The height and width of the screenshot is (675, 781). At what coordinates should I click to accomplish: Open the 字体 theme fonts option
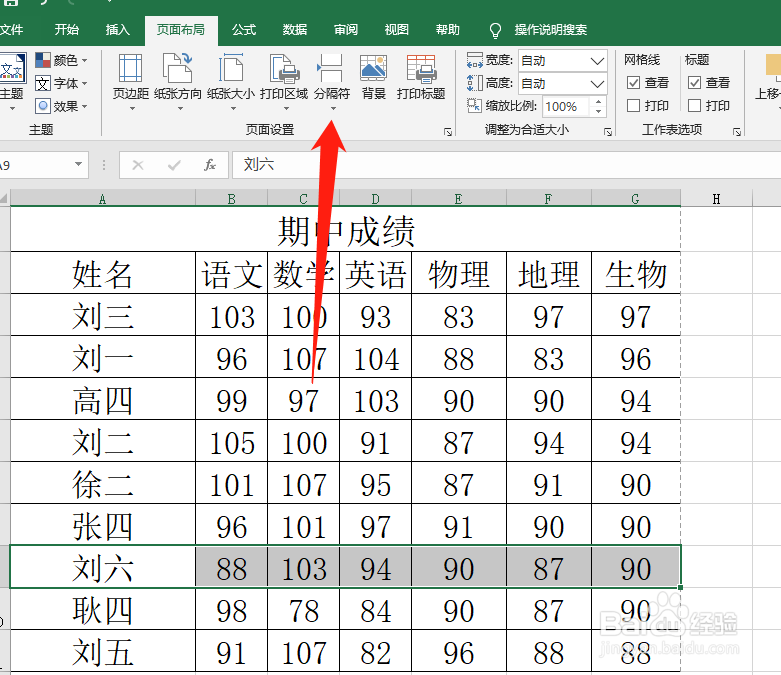click(x=61, y=83)
